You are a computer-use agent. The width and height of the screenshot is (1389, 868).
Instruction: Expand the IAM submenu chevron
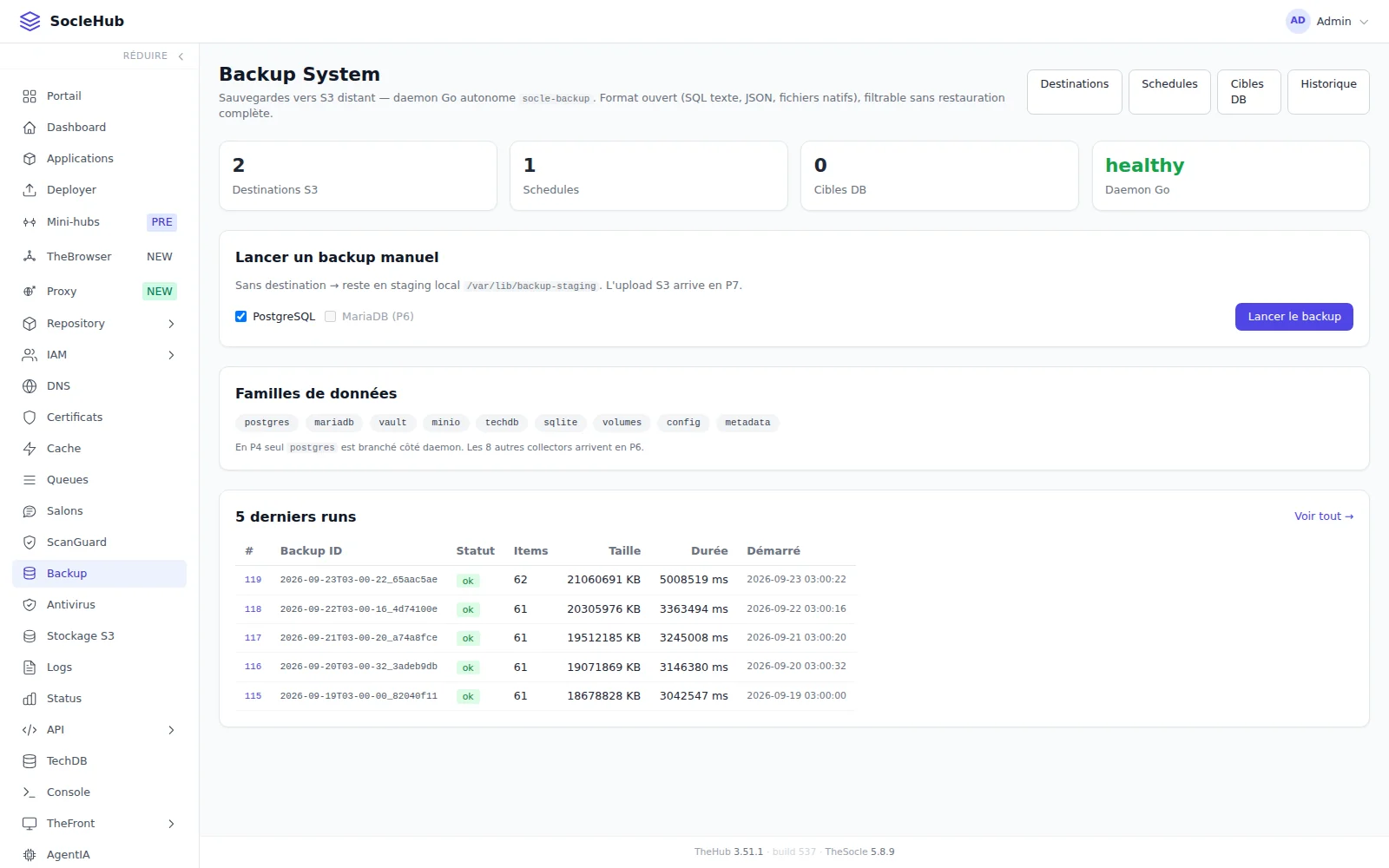171,355
